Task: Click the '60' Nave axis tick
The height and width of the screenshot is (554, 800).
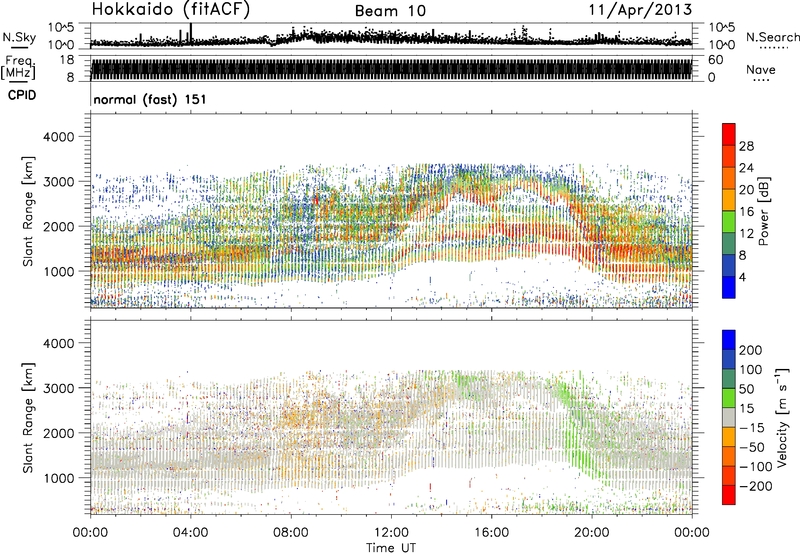Action: [715, 60]
